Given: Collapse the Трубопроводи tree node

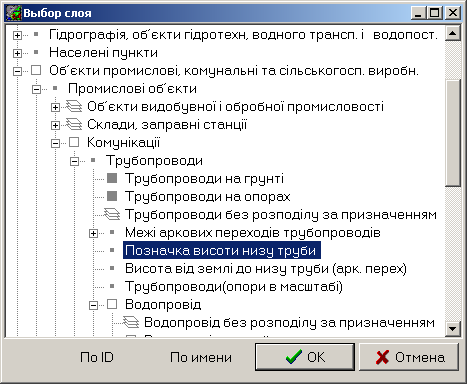Looking at the screenshot, I should coord(74,161).
